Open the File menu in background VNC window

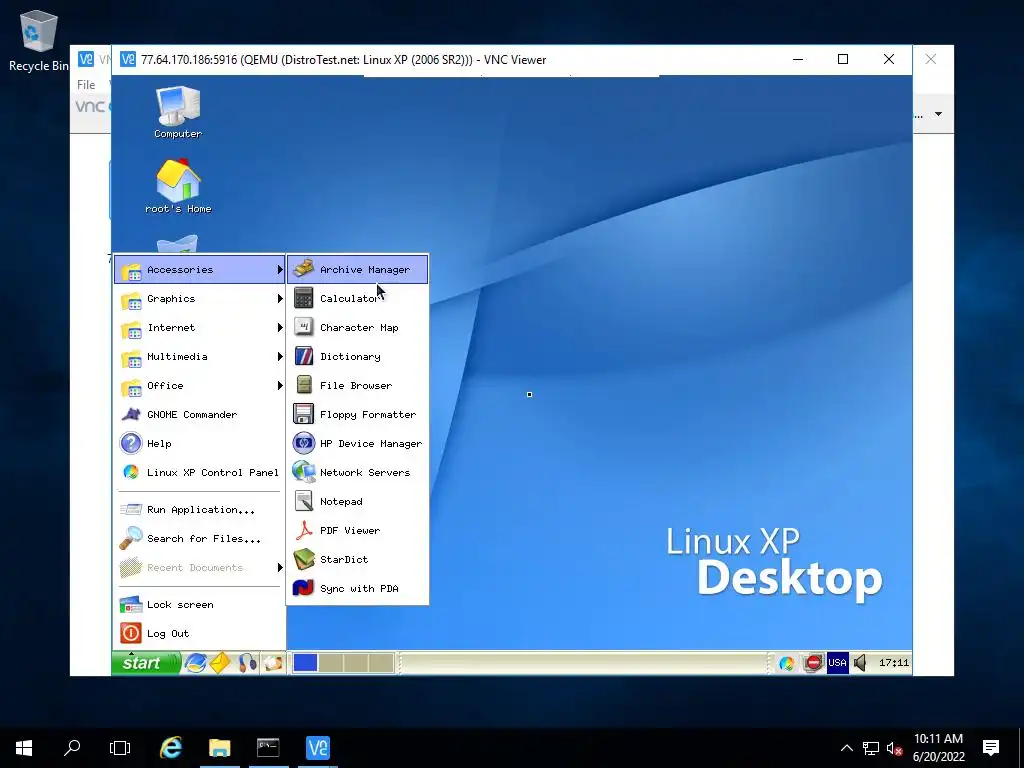[86, 84]
